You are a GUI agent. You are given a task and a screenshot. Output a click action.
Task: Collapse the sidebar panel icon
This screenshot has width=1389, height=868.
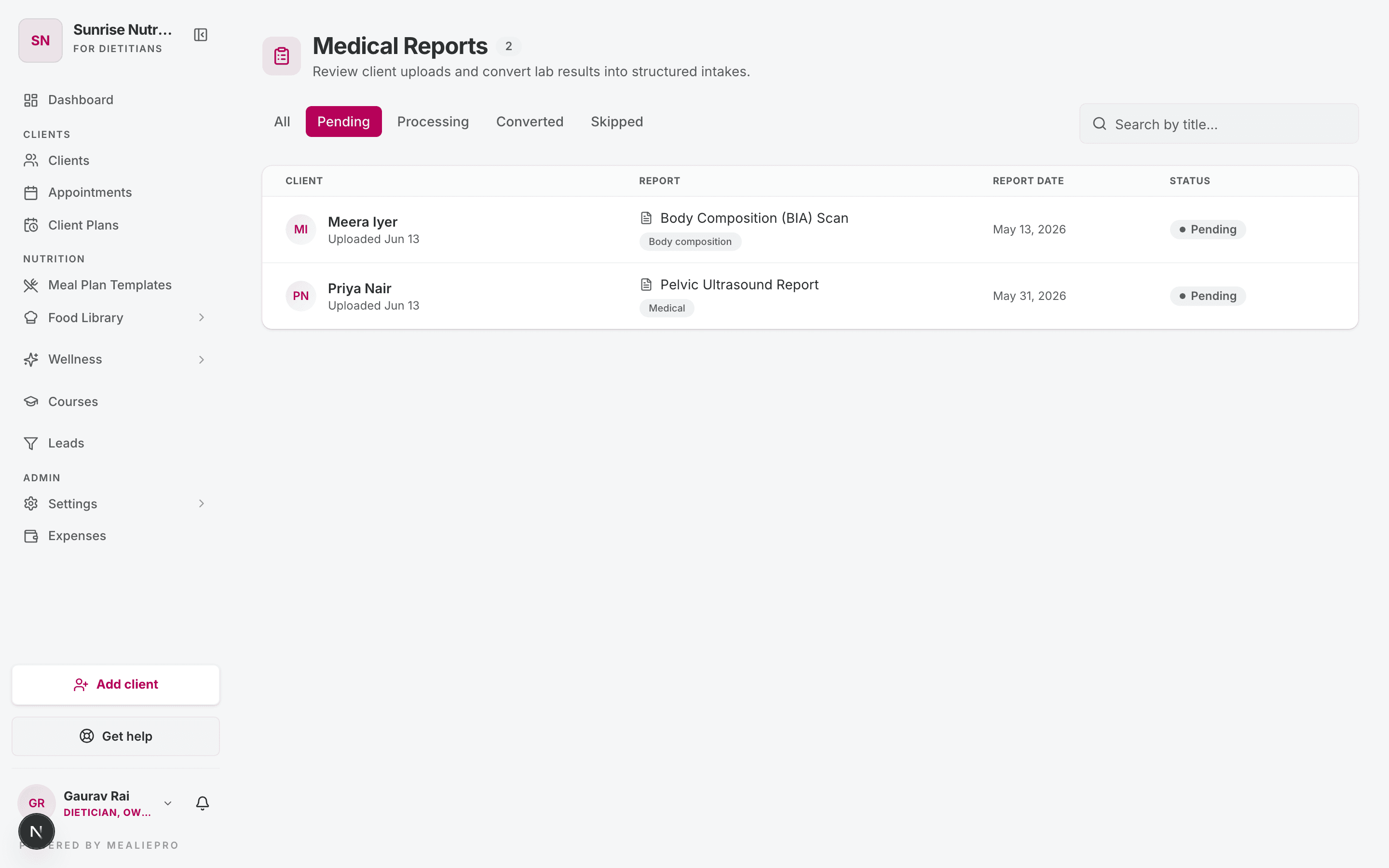[200, 35]
